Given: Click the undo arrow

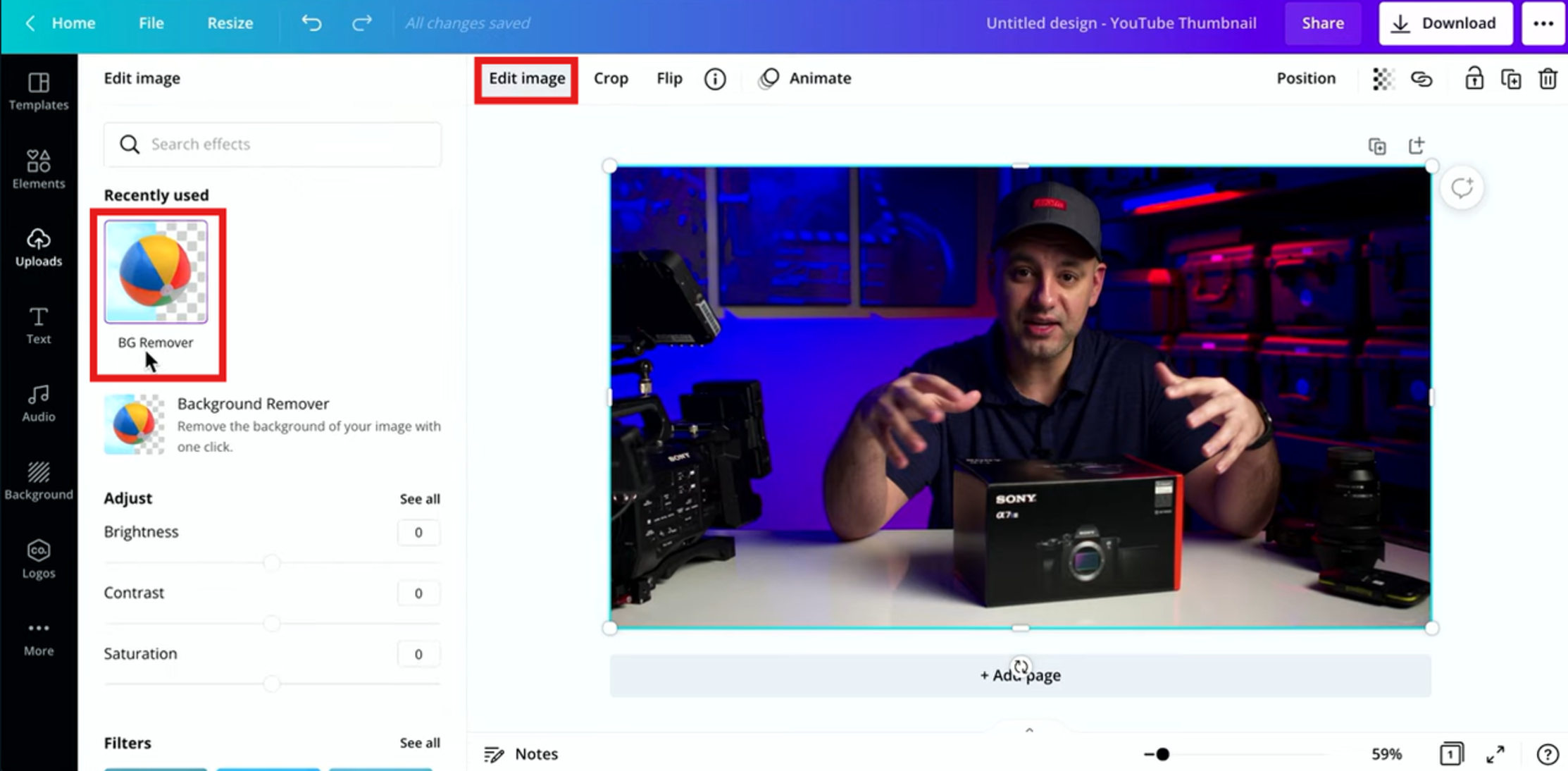Looking at the screenshot, I should [x=311, y=23].
